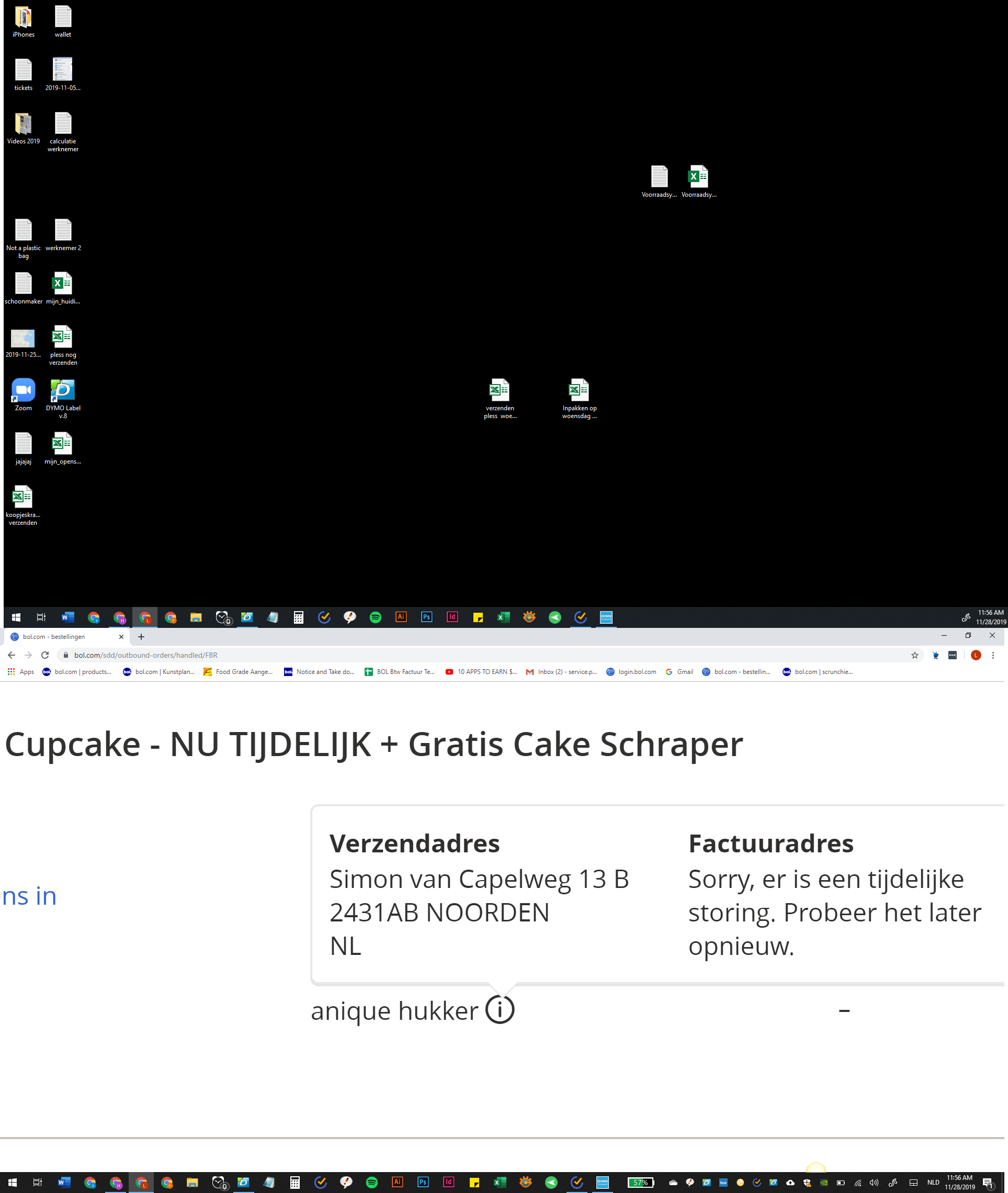Go forward using Chrome's forward arrow
1008x1193 pixels.
pyautogui.click(x=28, y=655)
